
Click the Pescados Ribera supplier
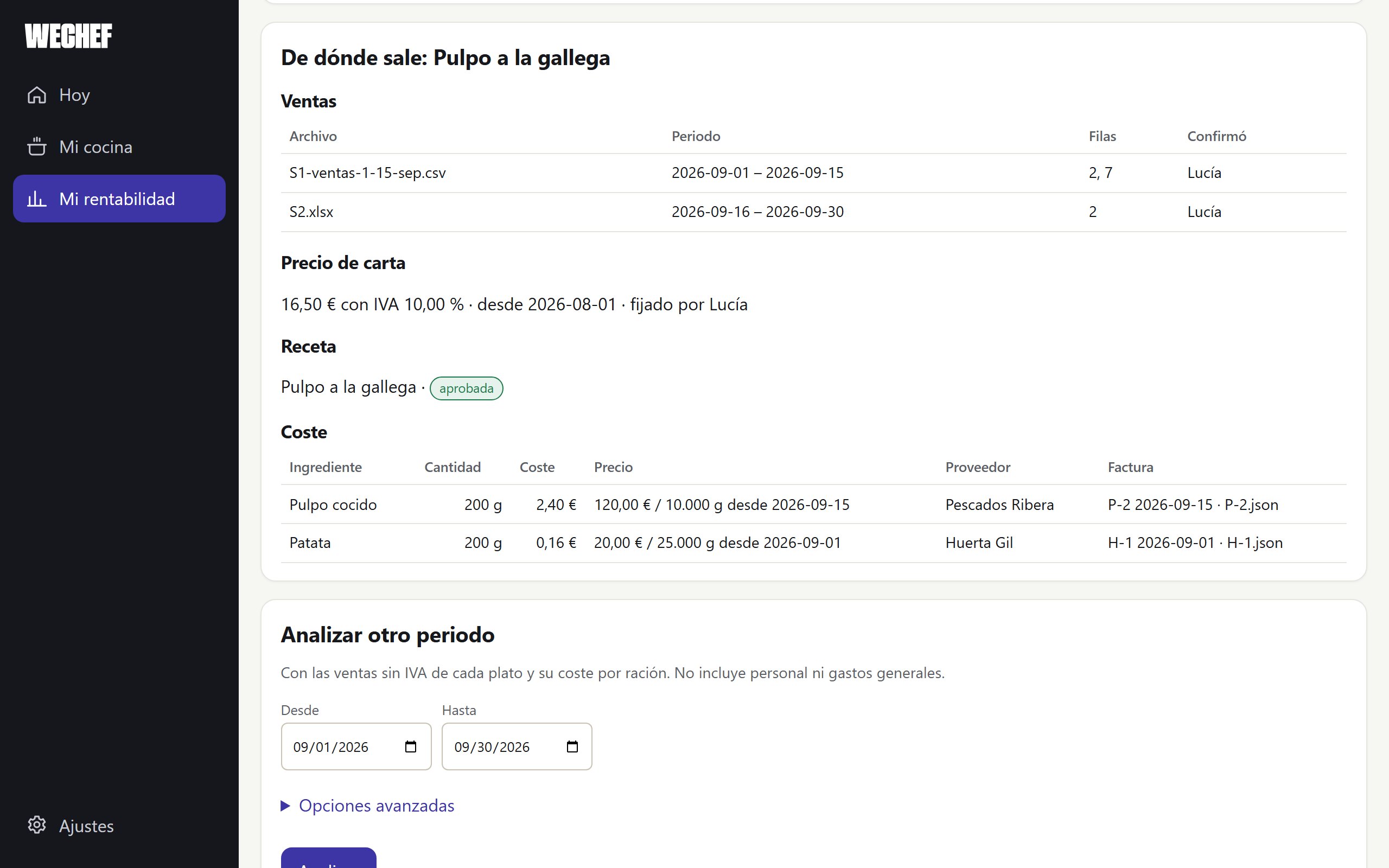click(999, 505)
